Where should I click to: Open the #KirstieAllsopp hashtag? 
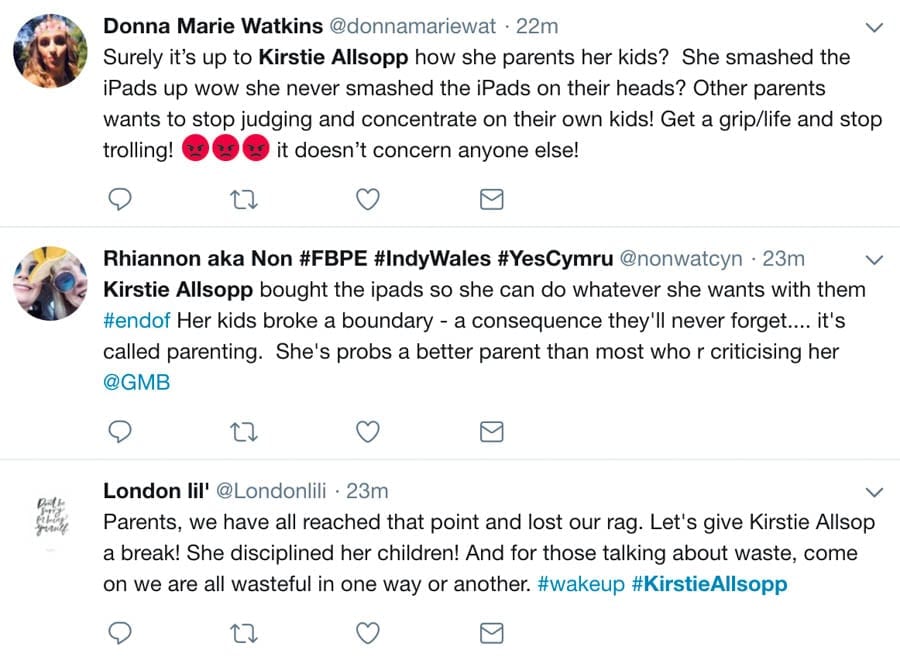[709, 584]
